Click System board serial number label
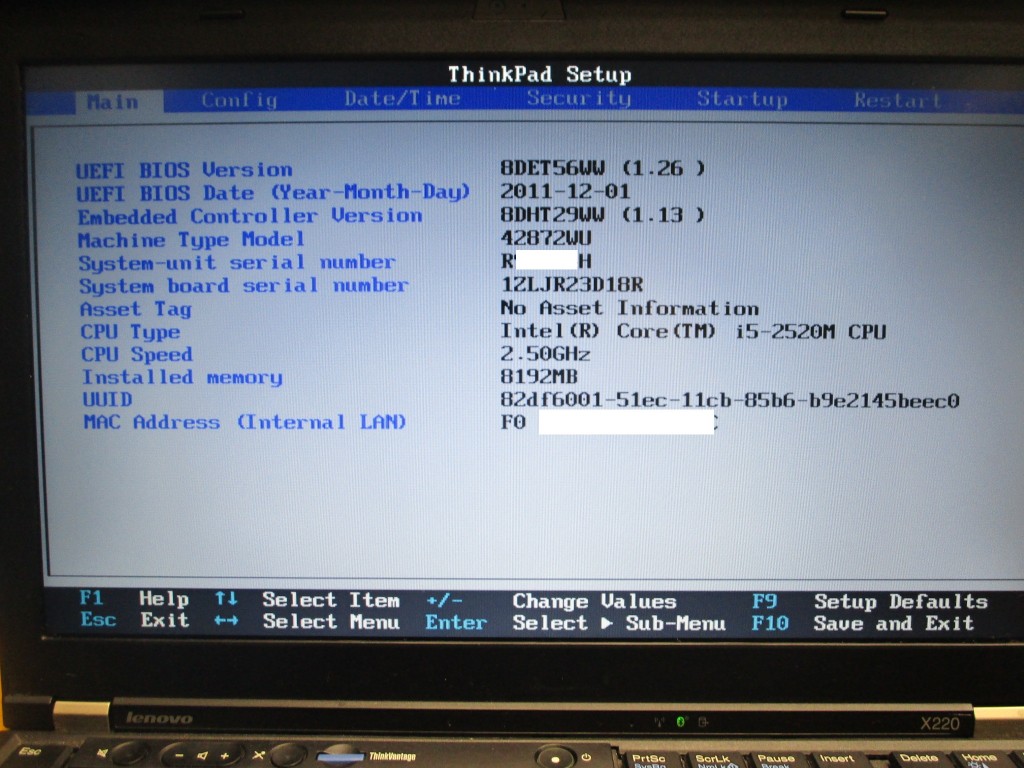The image size is (1024, 768). [244, 286]
